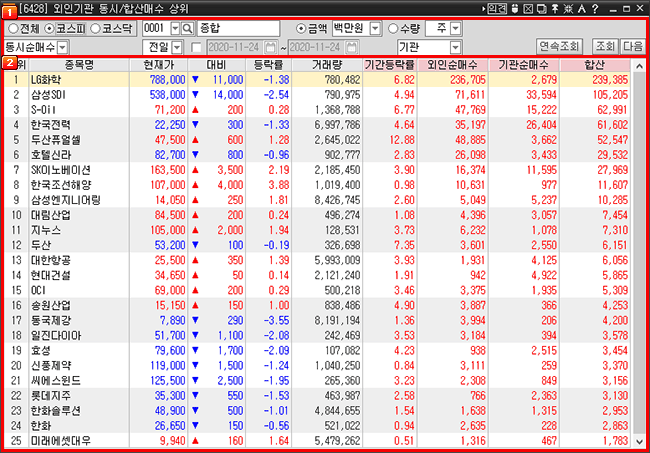Select the 삼성SDI row

pyautogui.click(x=317, y=94)
